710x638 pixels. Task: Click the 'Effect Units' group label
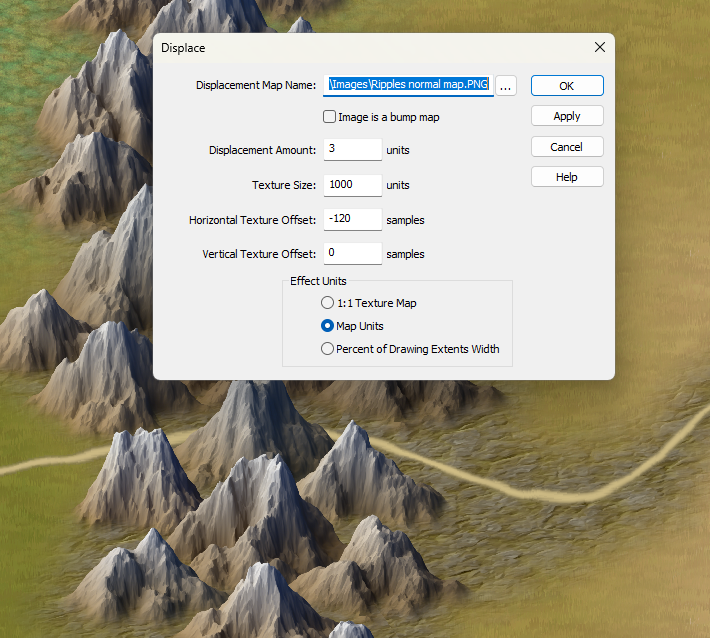pyautogui.click(x=318, y=281)
